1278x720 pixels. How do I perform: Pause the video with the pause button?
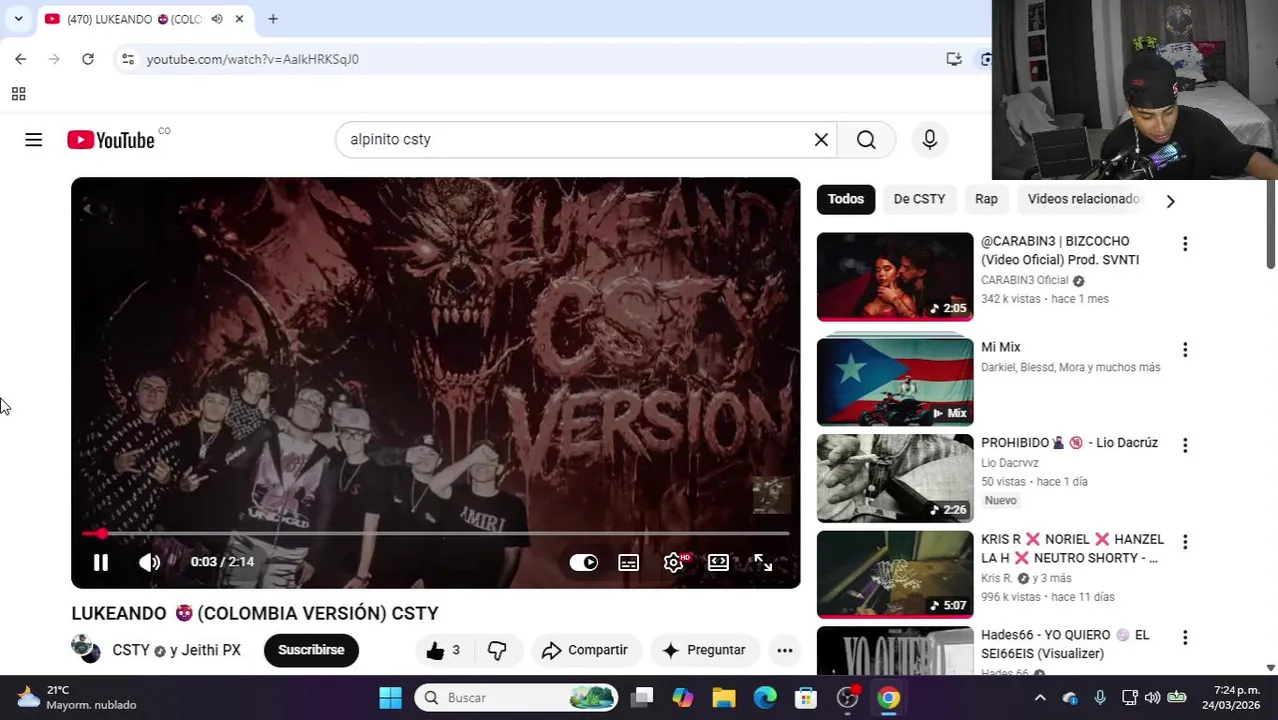pyautogui.click(x=101, y=562)
